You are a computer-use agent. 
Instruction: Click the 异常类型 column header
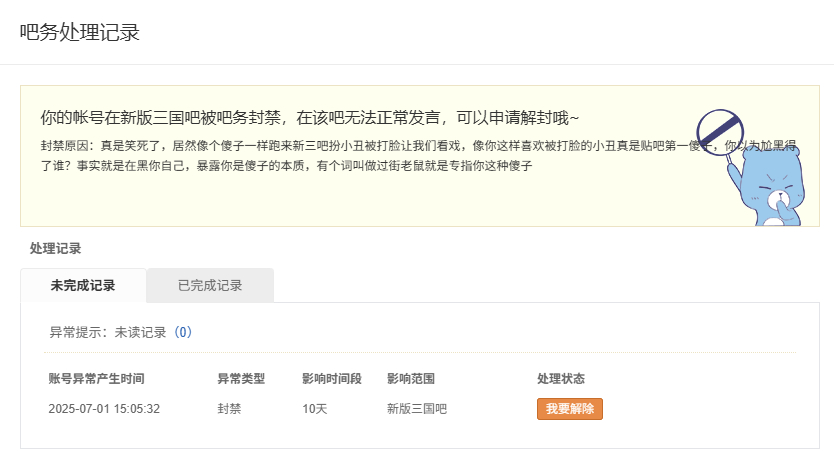tap(241, 379)
